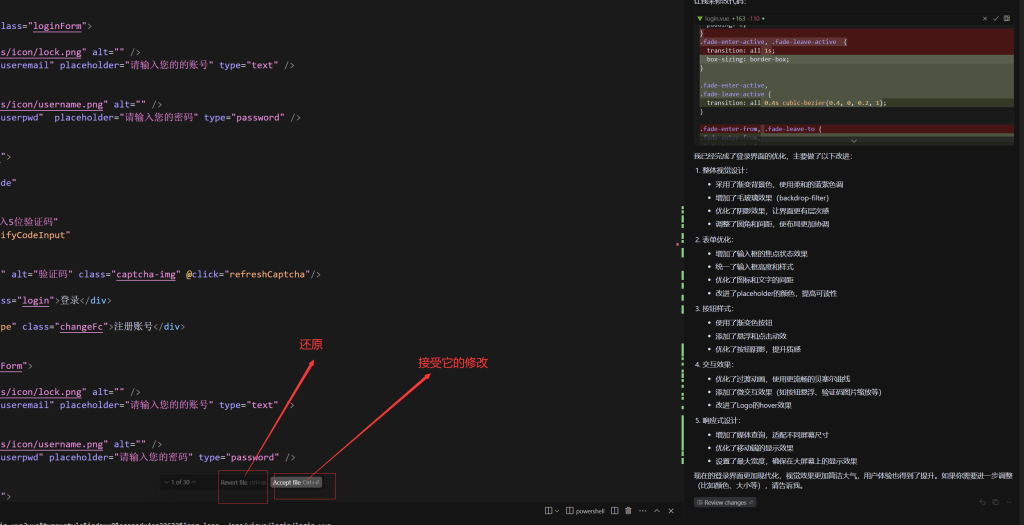Click the captcha-img class name in code

click(x=146, y=274)
